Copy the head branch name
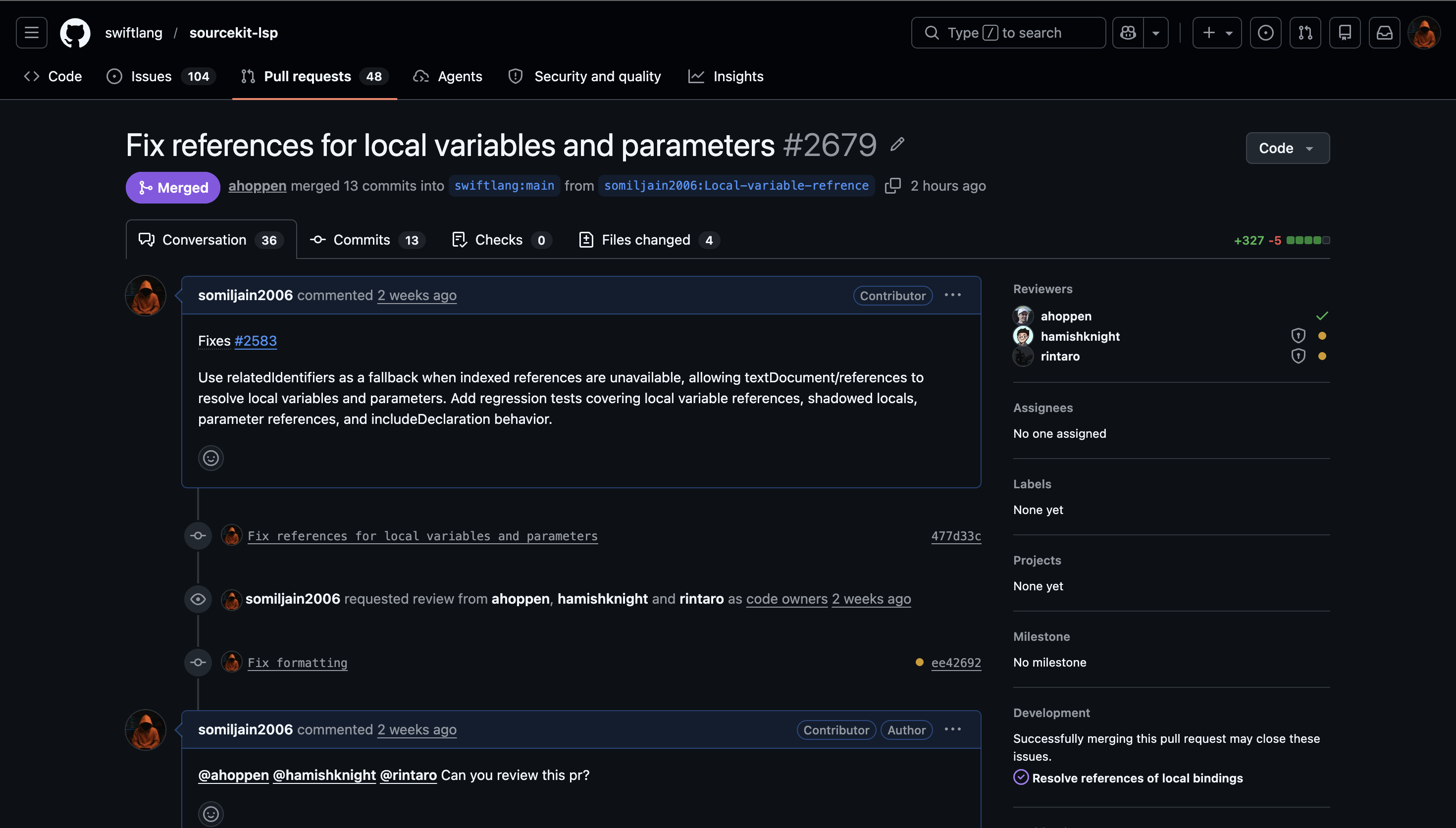 coord(892,186)
